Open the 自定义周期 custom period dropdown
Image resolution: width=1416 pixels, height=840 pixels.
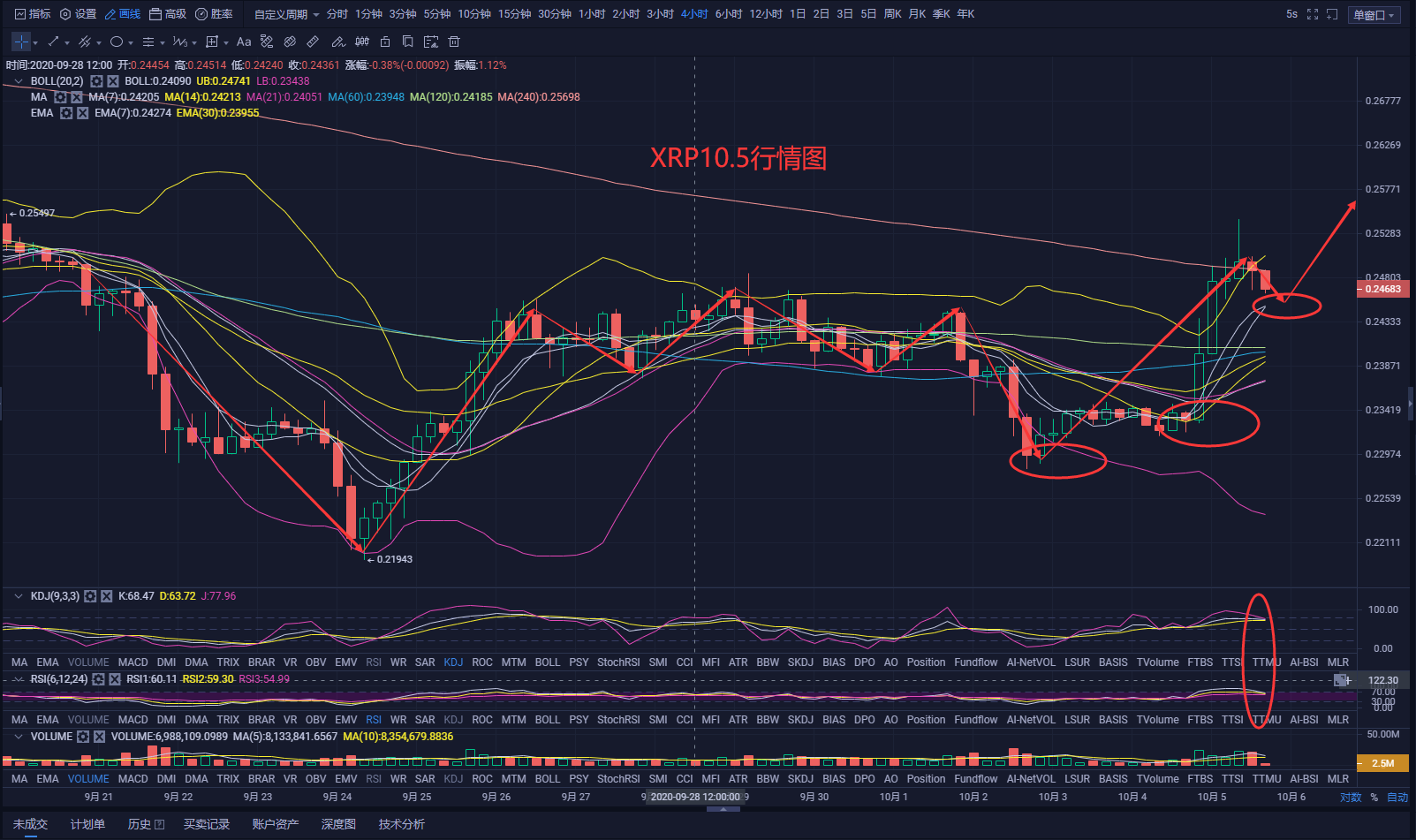coord(286,14)
